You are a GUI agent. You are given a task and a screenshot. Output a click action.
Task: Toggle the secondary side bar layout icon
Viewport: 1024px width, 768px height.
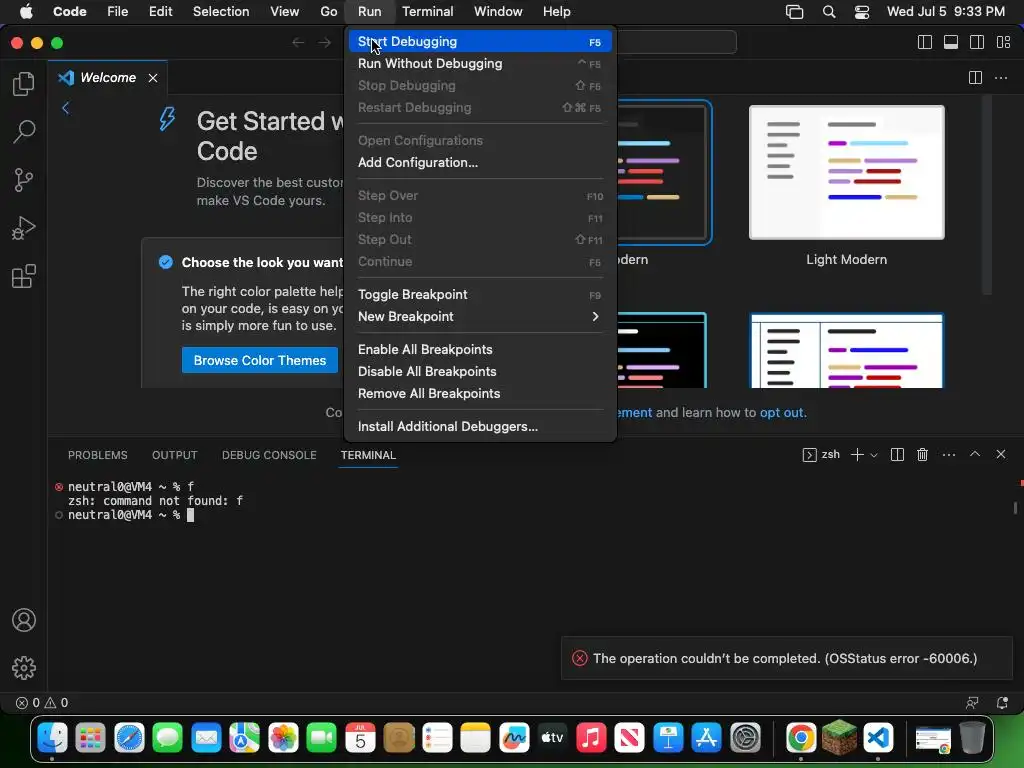(977, 42)
